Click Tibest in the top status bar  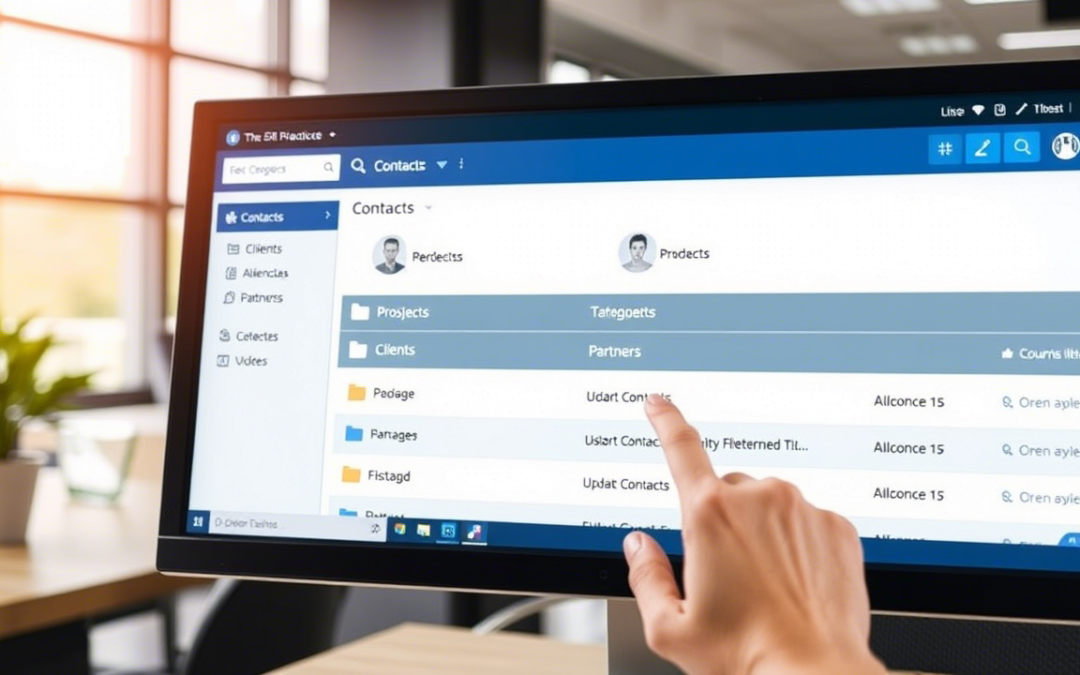coord(1048,108)
